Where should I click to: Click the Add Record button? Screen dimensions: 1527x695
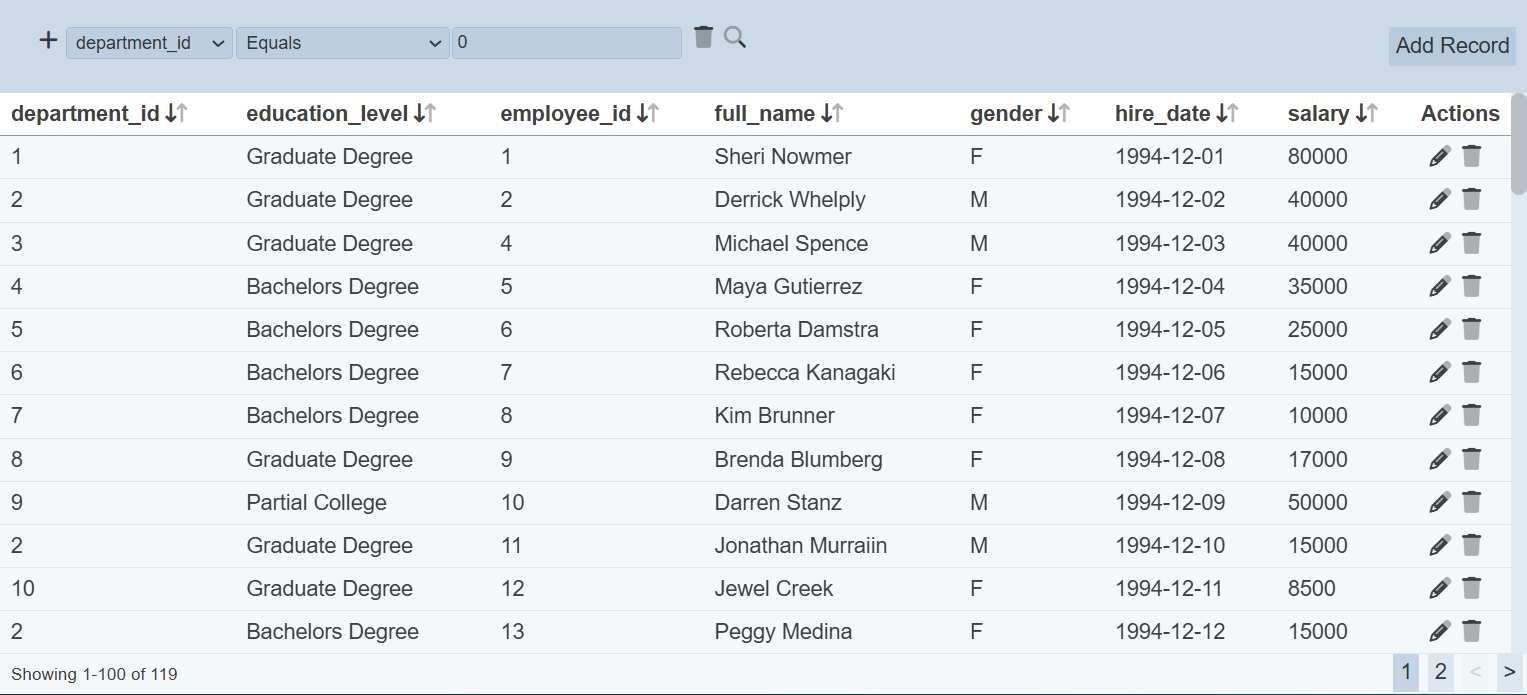click(1451, 46)
